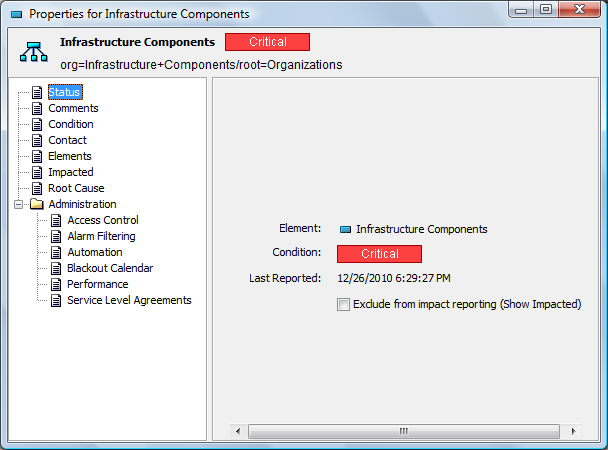
Task: Toggle Exclude from impact reporting checkbox
Action: point(343,304)
